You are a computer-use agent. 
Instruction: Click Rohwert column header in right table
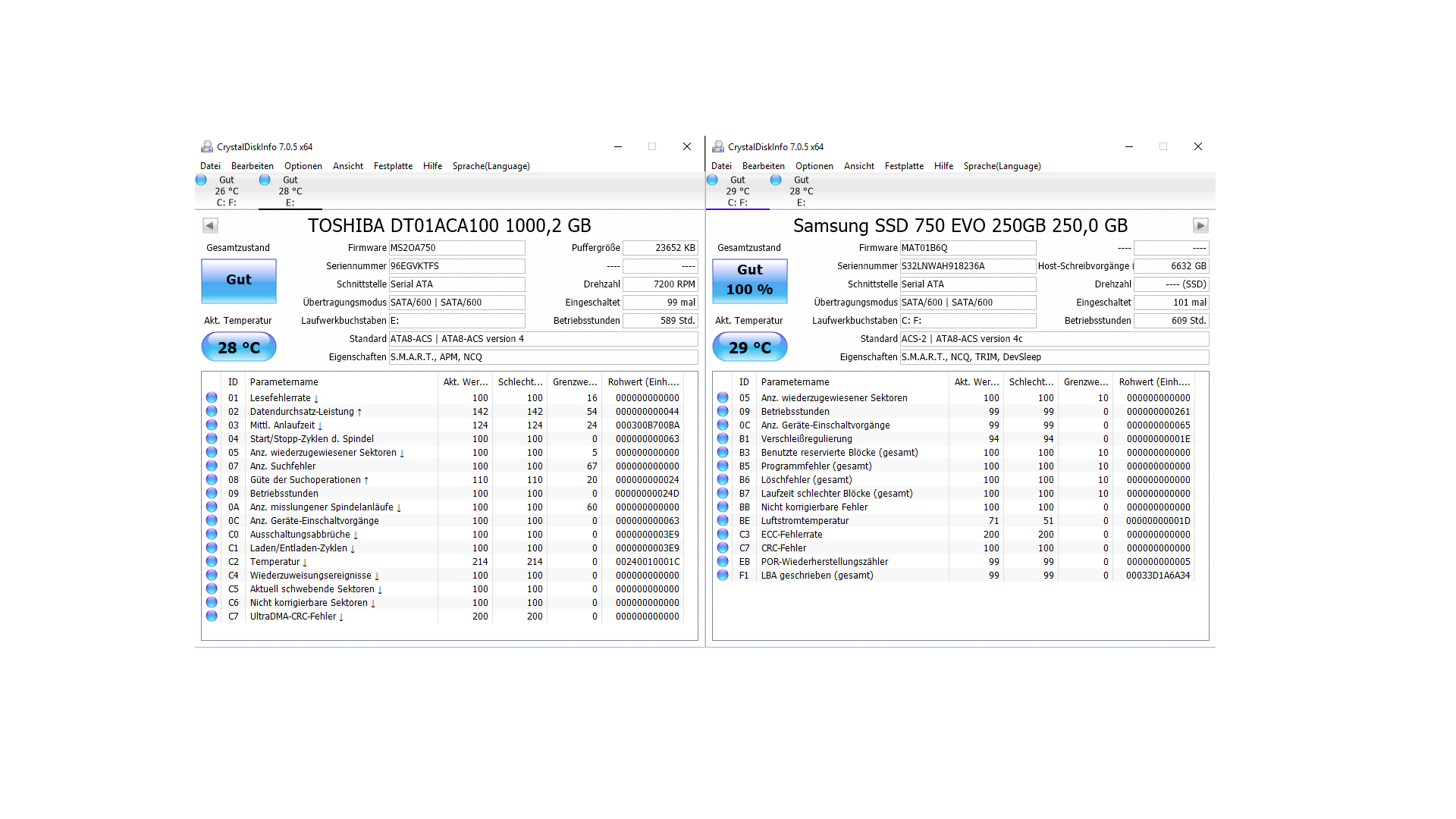(1154, 381)
